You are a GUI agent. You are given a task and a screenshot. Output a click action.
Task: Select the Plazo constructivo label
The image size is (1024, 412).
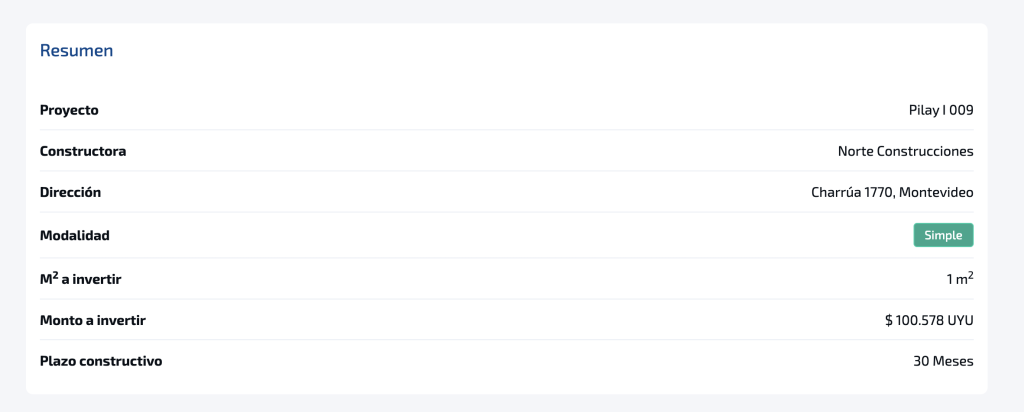pos(101,361)
